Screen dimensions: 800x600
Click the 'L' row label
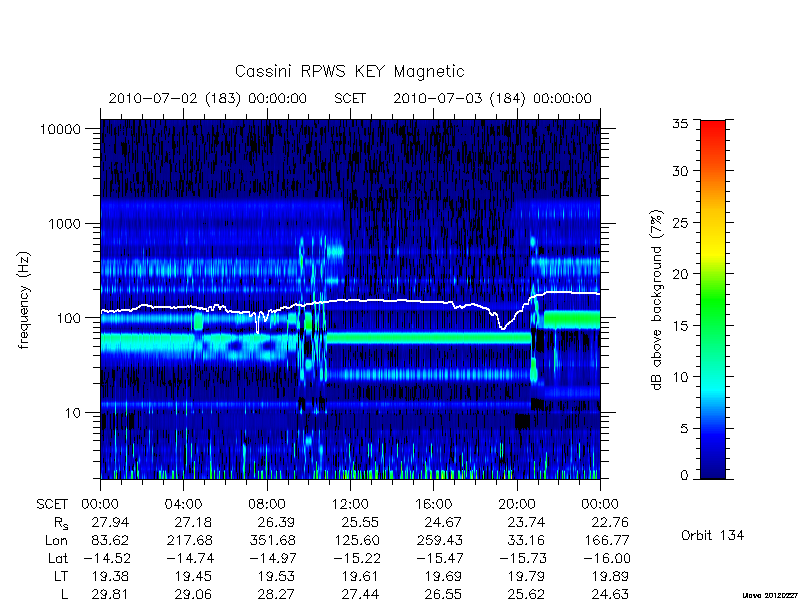pyautogui.click(x=64, y=594)
